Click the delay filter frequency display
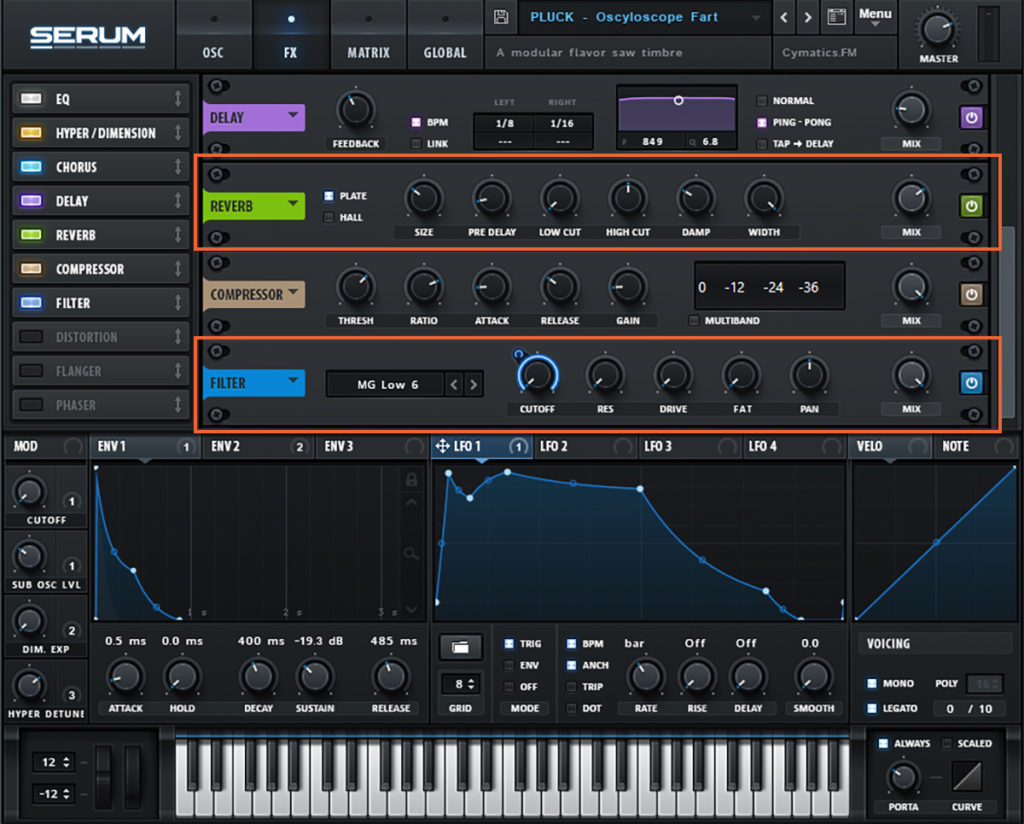The width and height of the screenshot is (1024, 824). (x=650, y=142)
